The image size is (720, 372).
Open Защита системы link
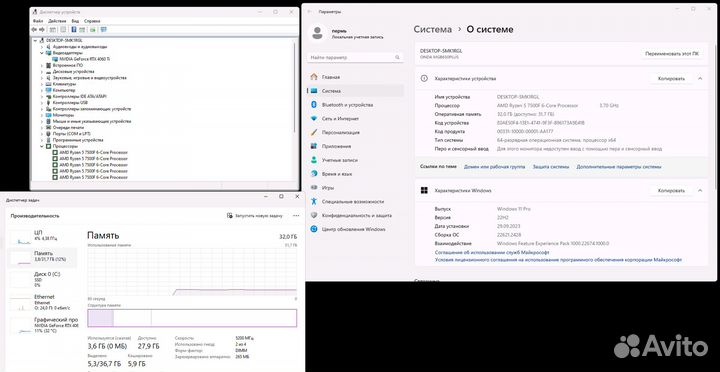pos(551,167)
